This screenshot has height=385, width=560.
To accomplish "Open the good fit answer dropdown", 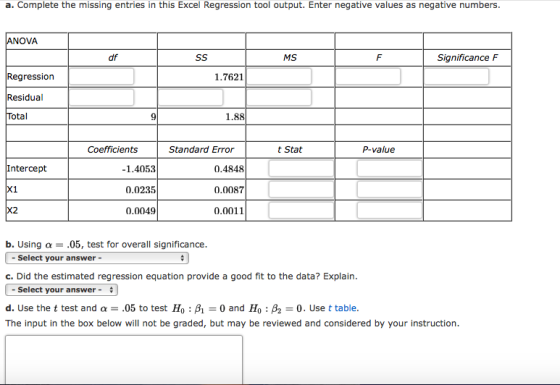I will [x=61, y=290].
